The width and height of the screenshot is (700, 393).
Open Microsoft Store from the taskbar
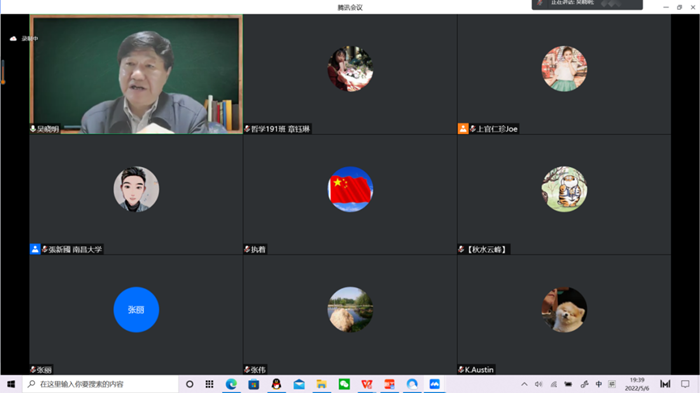pyautogui.click(x=254, y=384)
